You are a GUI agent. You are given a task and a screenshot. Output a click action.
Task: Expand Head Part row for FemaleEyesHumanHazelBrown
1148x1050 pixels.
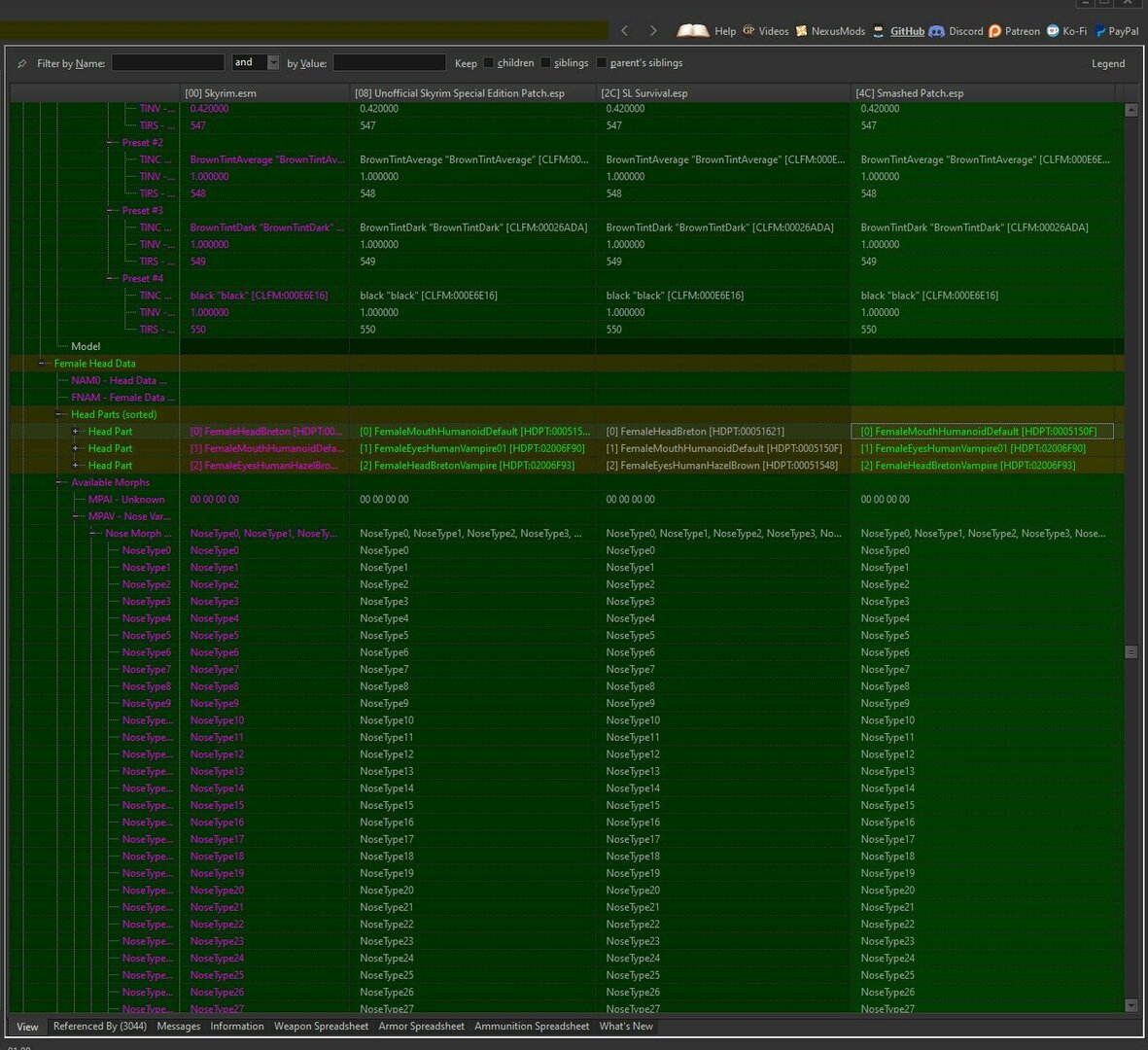[75, 466]
